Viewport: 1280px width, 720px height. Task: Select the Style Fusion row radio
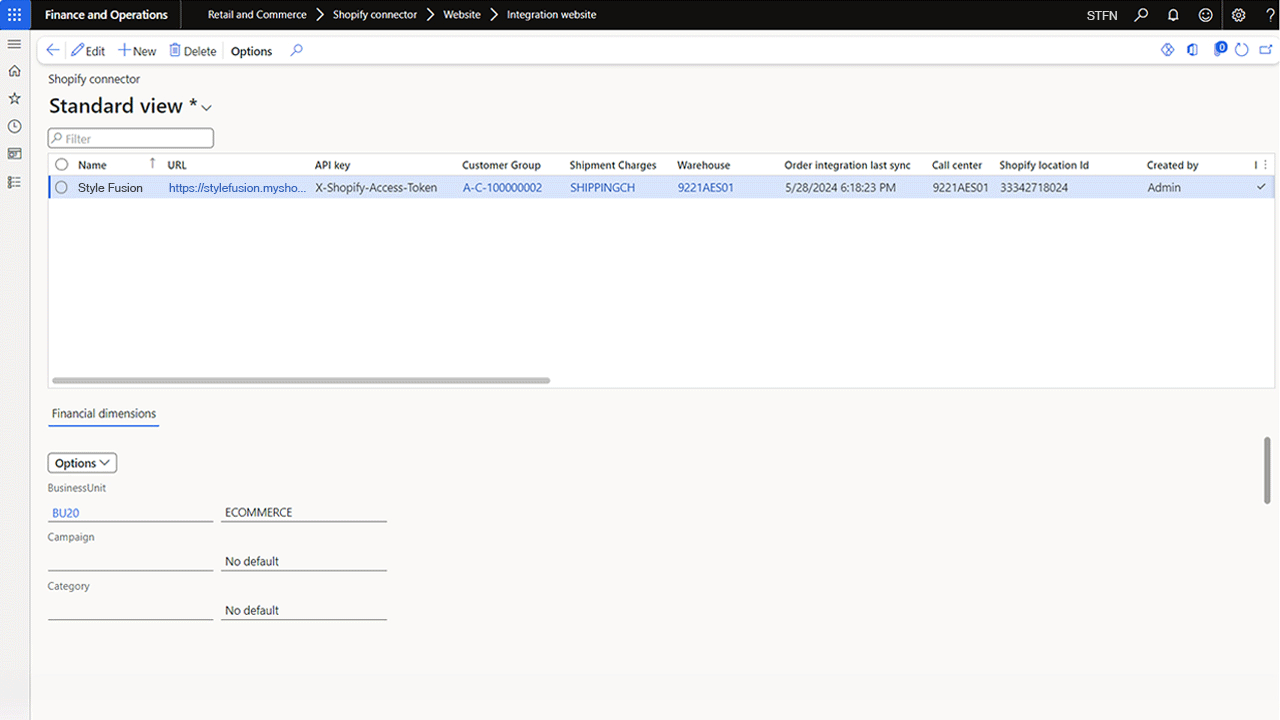[61, 187]
